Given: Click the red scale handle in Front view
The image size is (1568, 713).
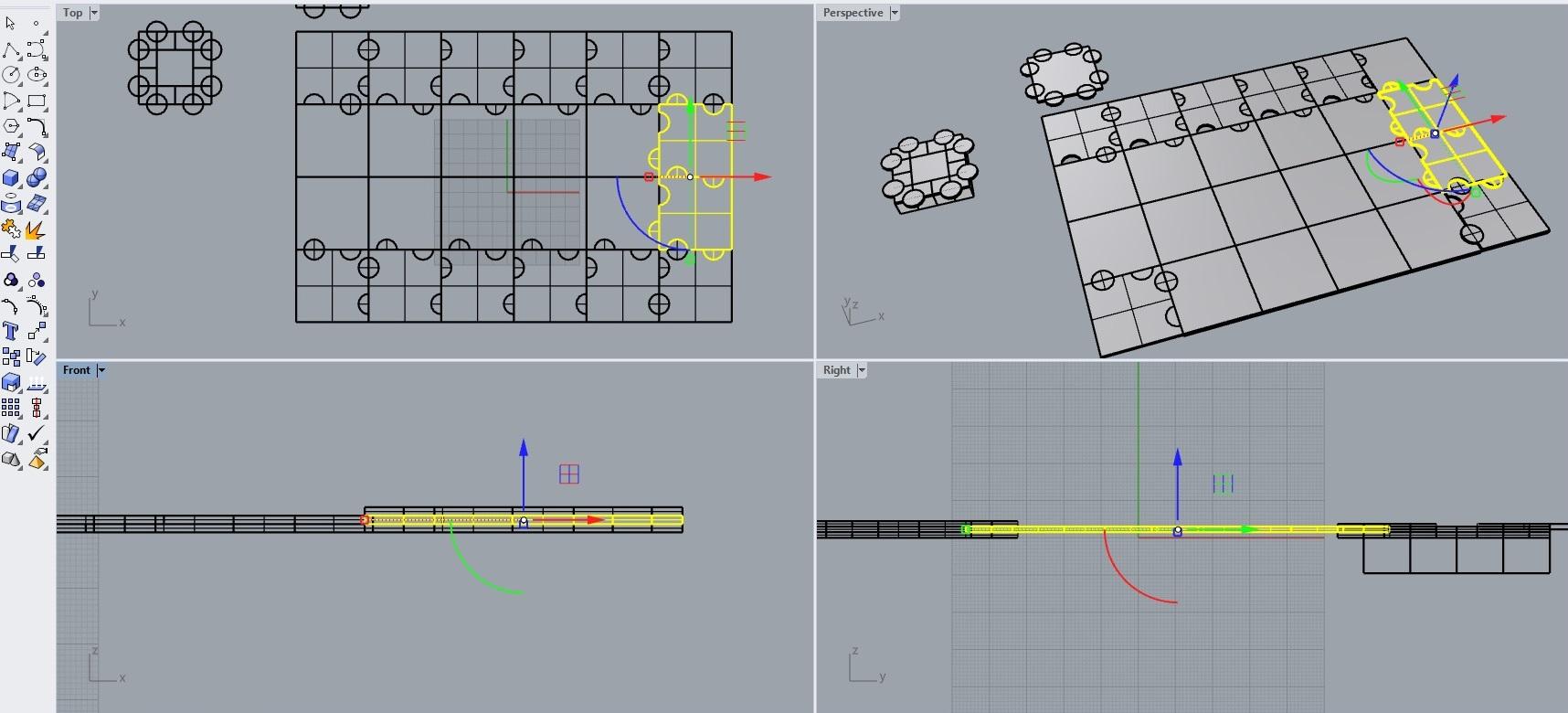Looking at the screenshot, I should (x=365, y=520).
